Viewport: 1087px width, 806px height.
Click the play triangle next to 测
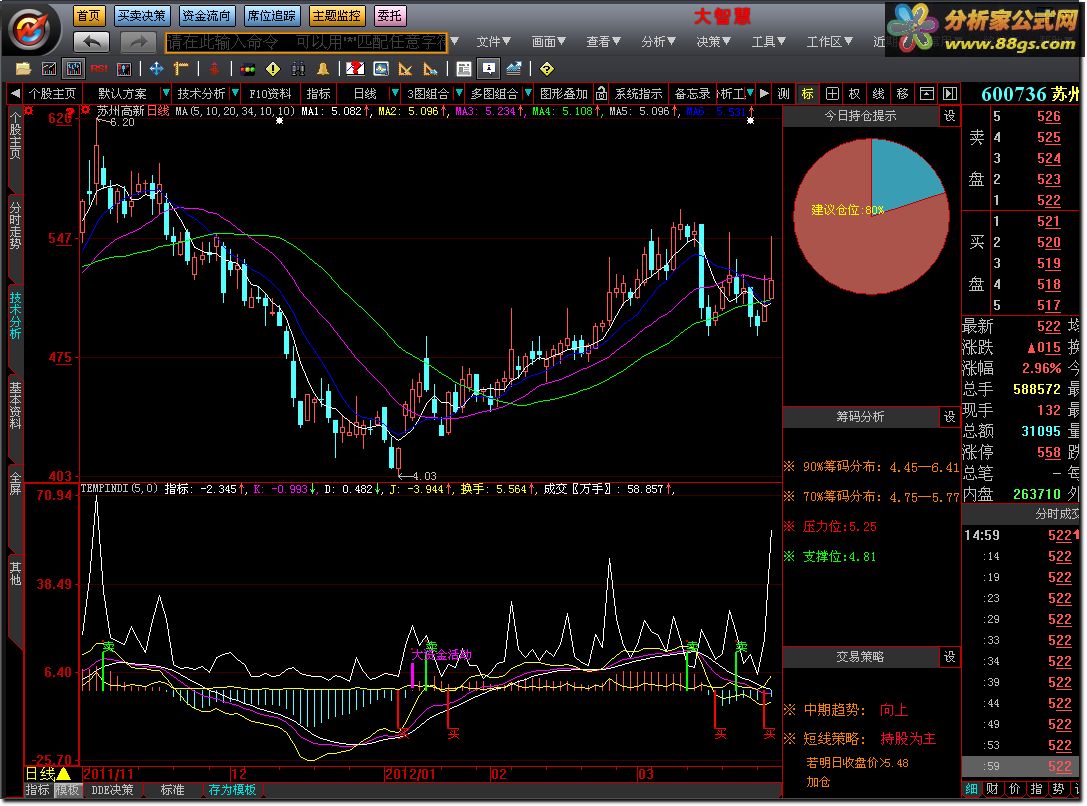(764, 93)
